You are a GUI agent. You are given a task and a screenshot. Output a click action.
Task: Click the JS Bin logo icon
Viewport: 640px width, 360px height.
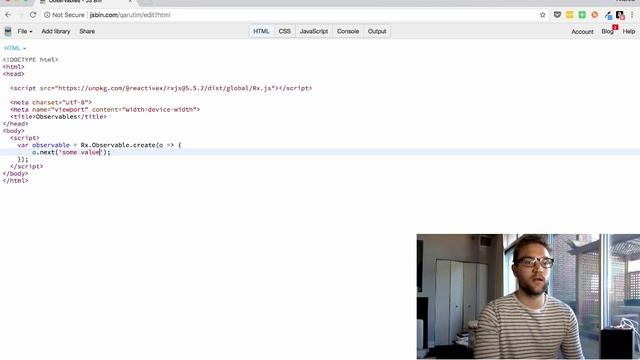coord(8,31)
